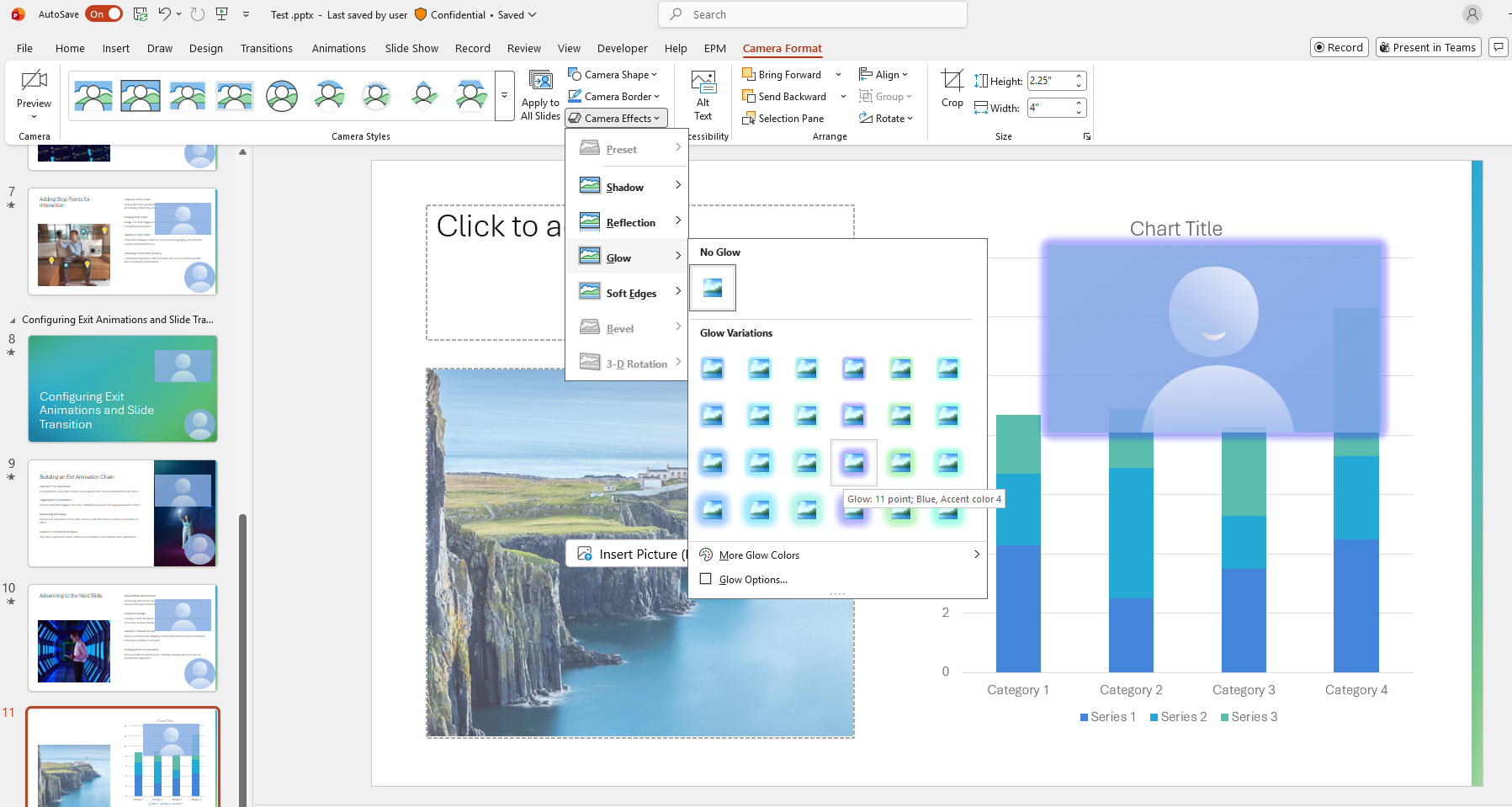1512x807 pixels.
Task: Select the Crop tool
Action: click(952, 89)
